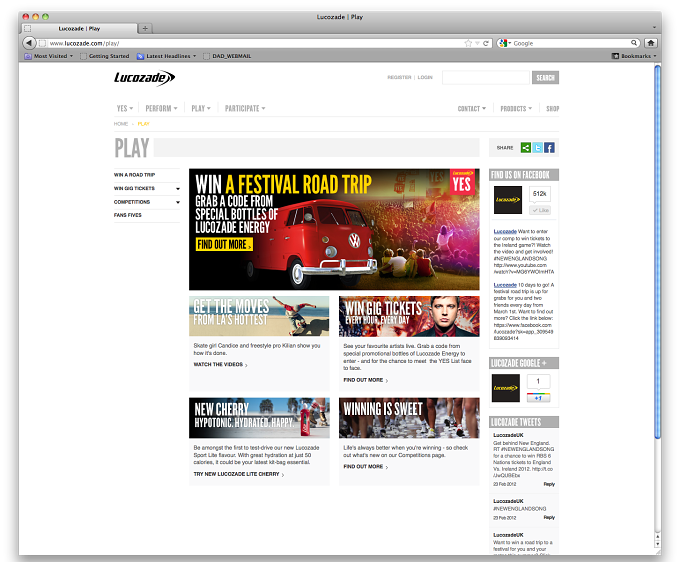The height and width of the screenshot is (562, 680).
Task: Open Winning Is Sweet banner image
Action: pyautogui.click(x=409, y=418)
